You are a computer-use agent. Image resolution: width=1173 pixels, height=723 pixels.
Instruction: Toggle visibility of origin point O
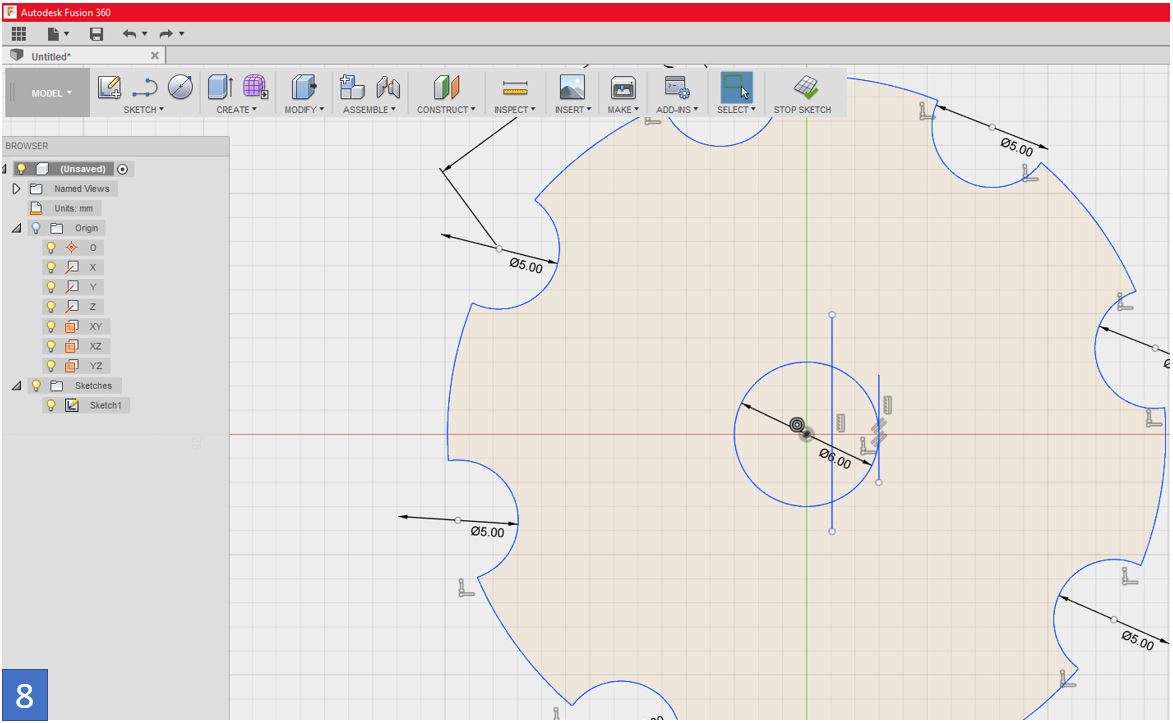pyautogui.click(x=51, y=248)
